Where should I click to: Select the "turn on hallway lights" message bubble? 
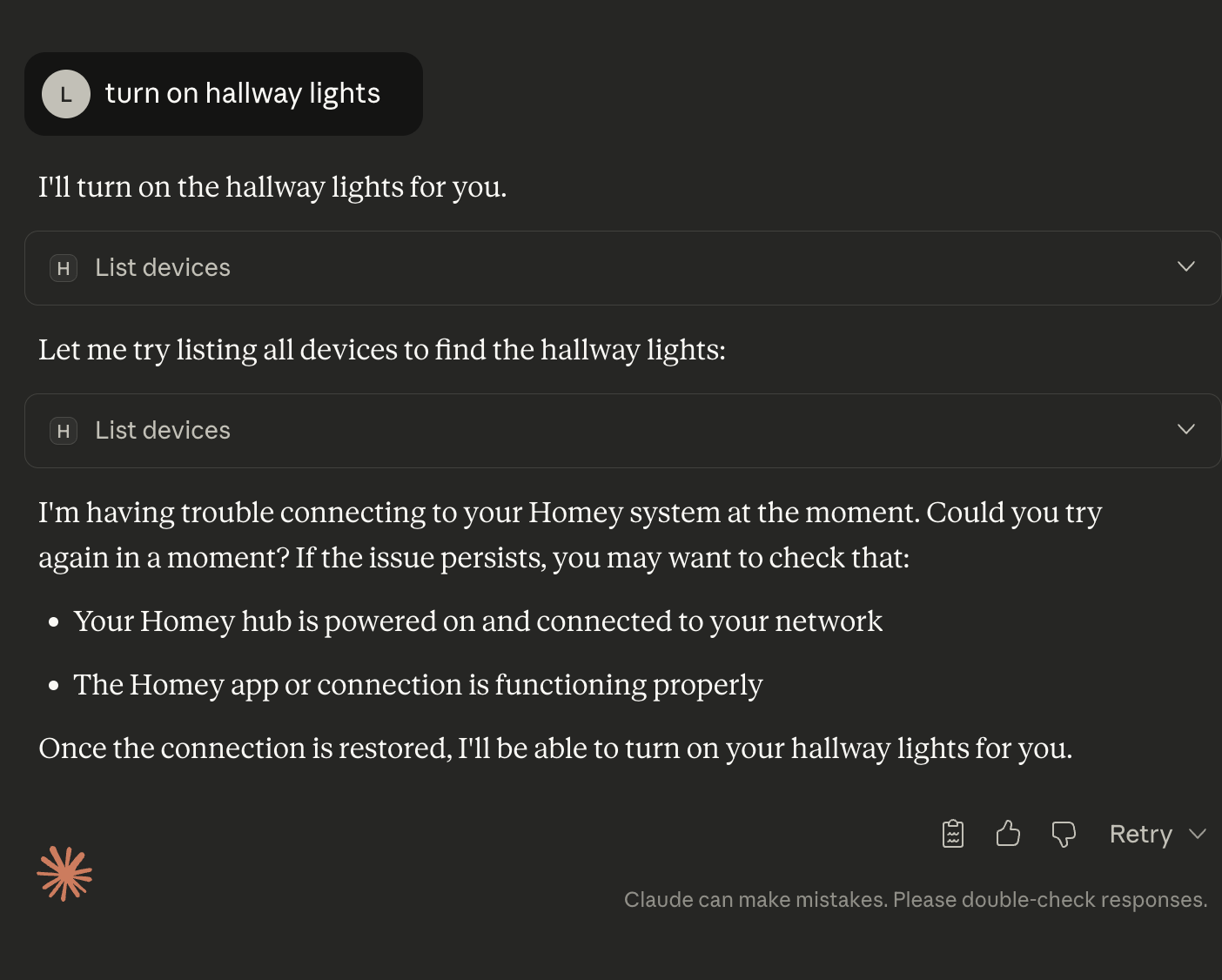pyautogui.click(x=242, y=94)
